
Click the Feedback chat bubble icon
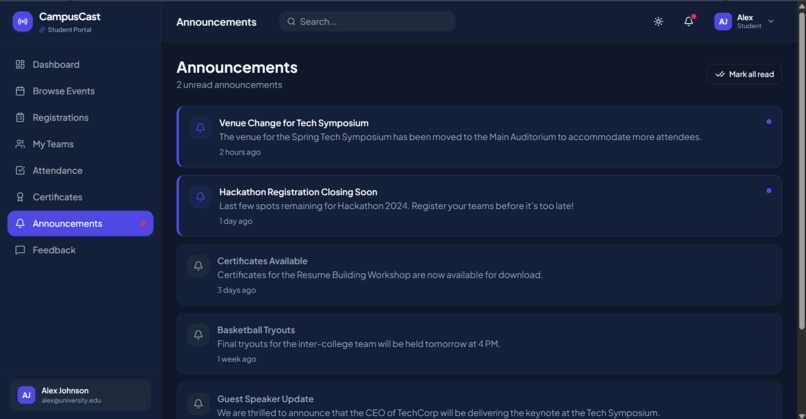[20, 250]
